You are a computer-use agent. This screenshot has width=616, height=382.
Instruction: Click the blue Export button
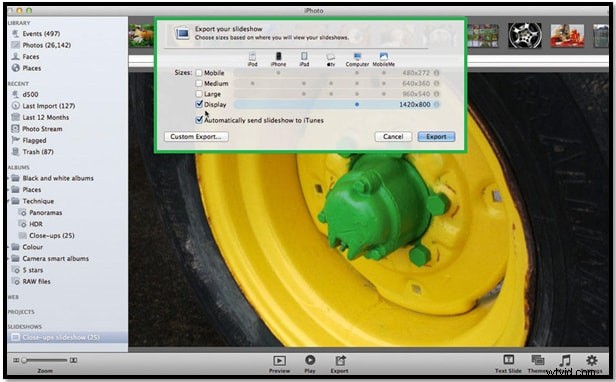pyautogui.click(x=436, y=137)
